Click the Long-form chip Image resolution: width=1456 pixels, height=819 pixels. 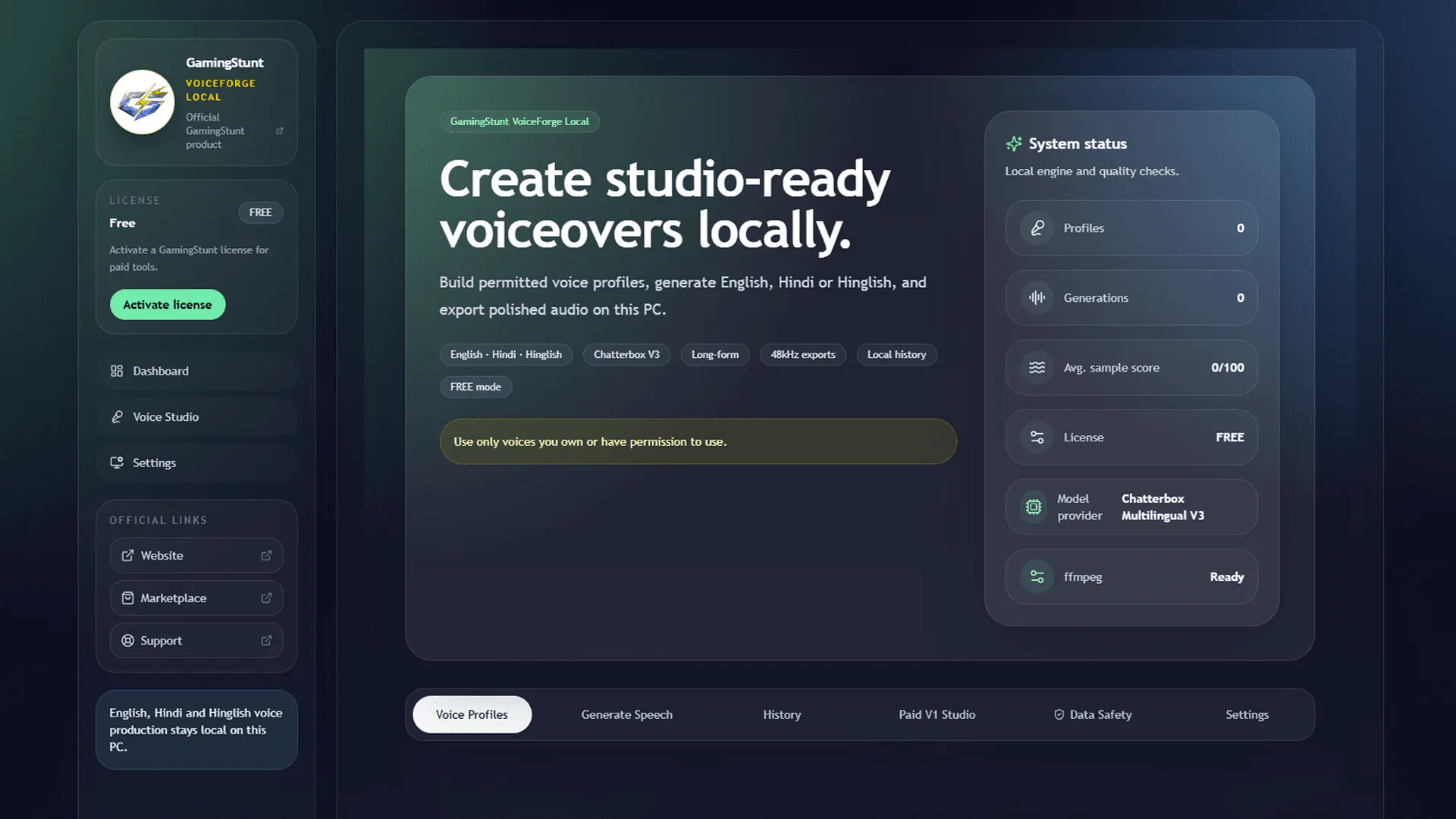click(715, 355)
